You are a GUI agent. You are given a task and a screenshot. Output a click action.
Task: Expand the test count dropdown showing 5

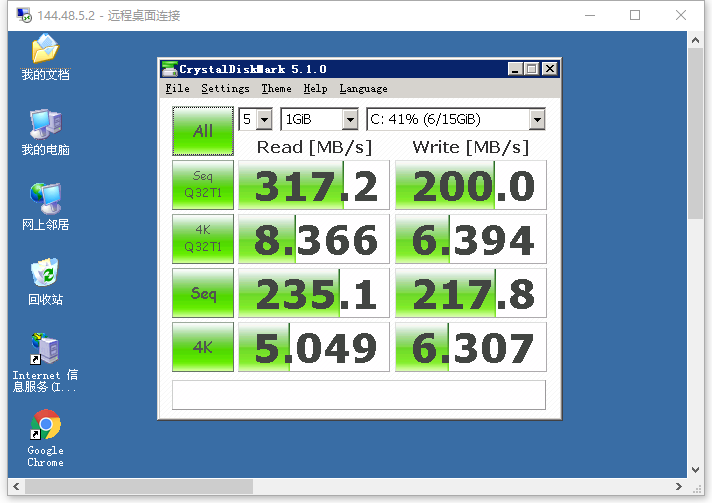coord(264,120)
